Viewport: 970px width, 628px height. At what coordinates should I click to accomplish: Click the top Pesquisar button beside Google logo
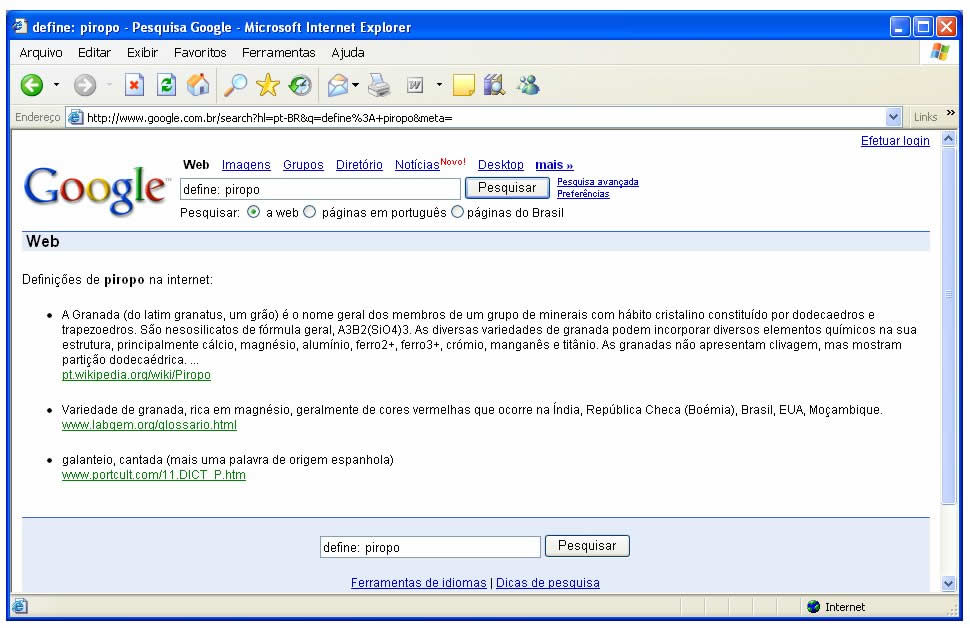pos(507,188)
